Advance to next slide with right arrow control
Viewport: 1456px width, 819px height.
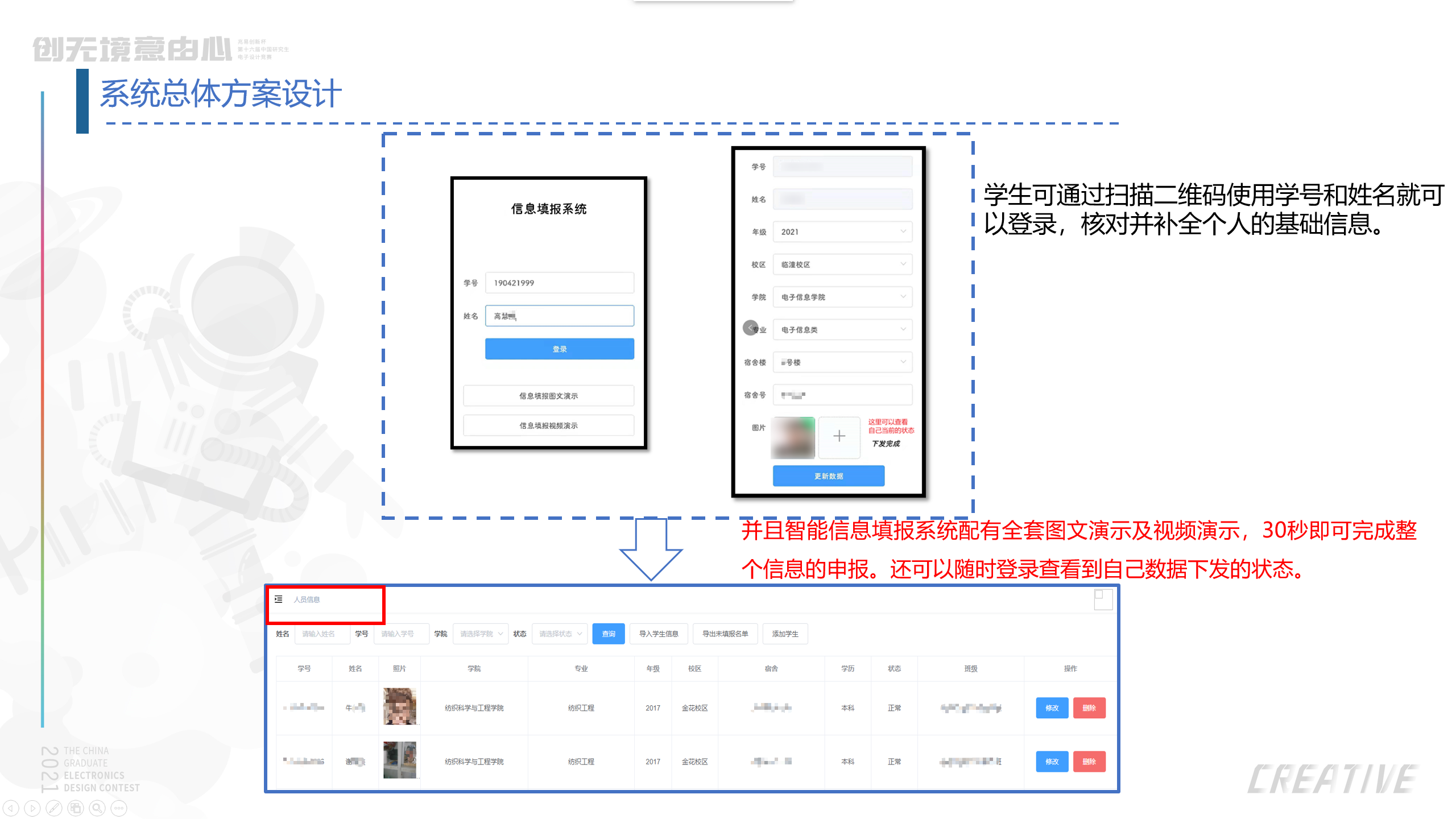[32, 808]
